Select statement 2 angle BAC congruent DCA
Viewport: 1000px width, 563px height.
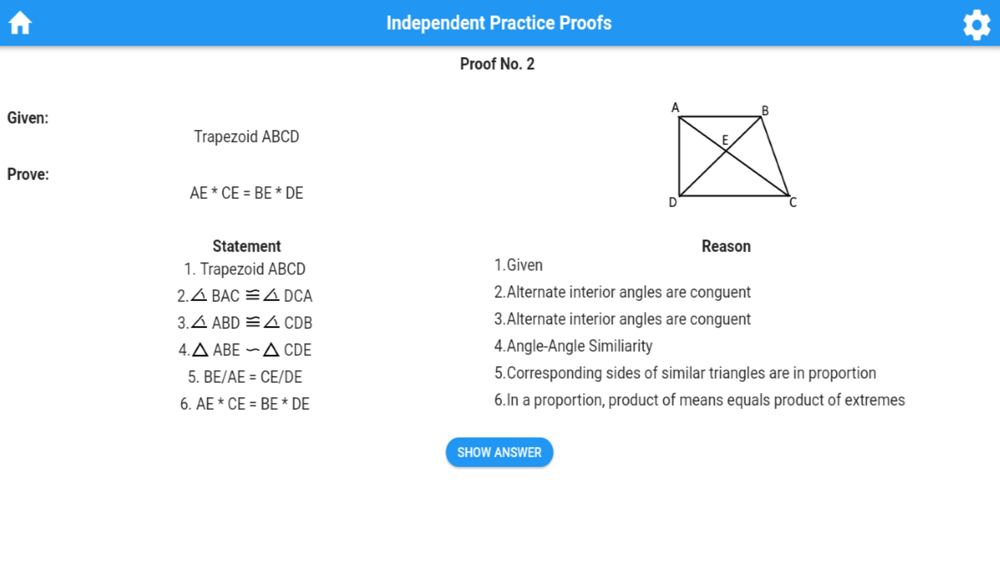[x=245, y=296]
